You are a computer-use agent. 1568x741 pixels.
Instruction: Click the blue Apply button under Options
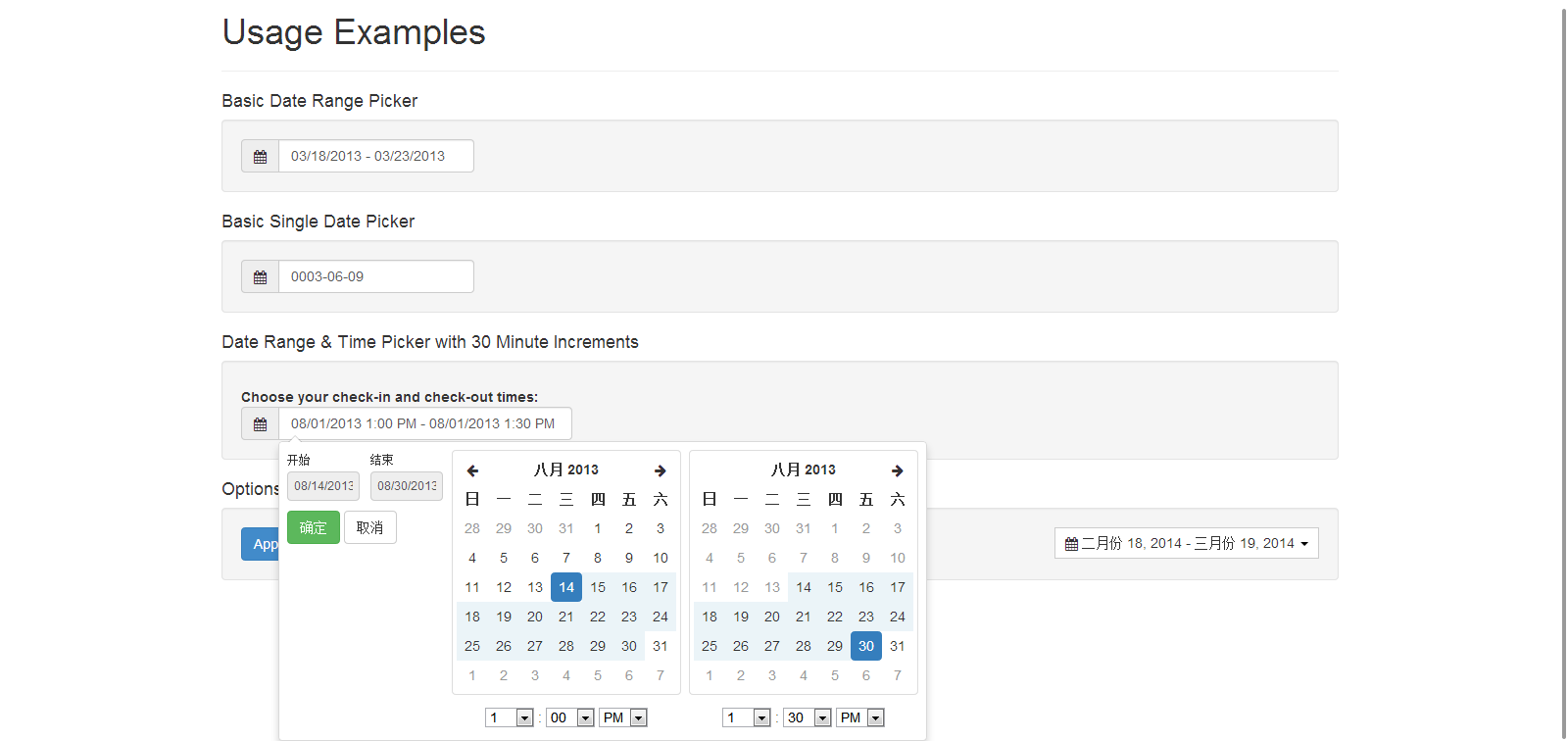pyautogui.click(x=261, y=544)
